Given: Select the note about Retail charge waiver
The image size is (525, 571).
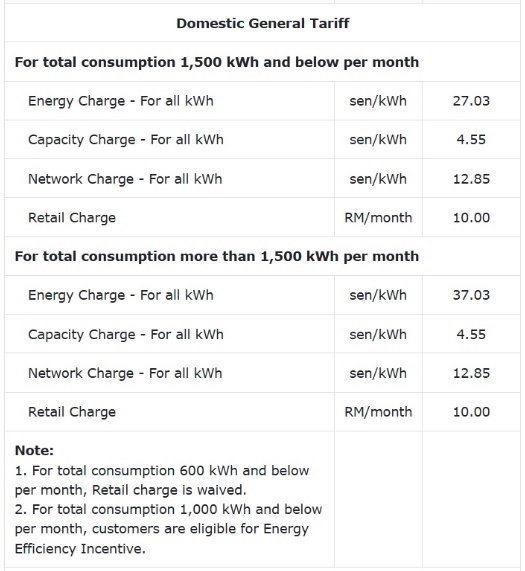Looking at the screenshot, I should pos(162,480).
